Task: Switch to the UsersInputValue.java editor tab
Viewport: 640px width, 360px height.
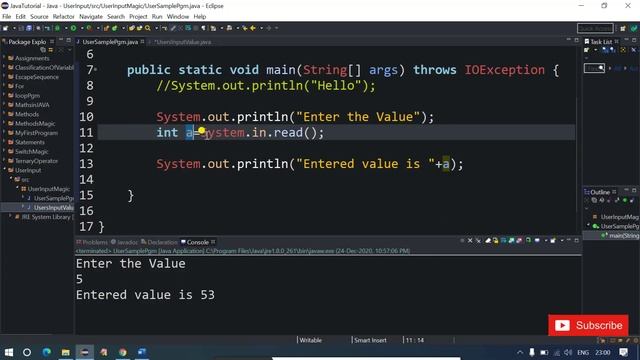Action: pos(182,42)
